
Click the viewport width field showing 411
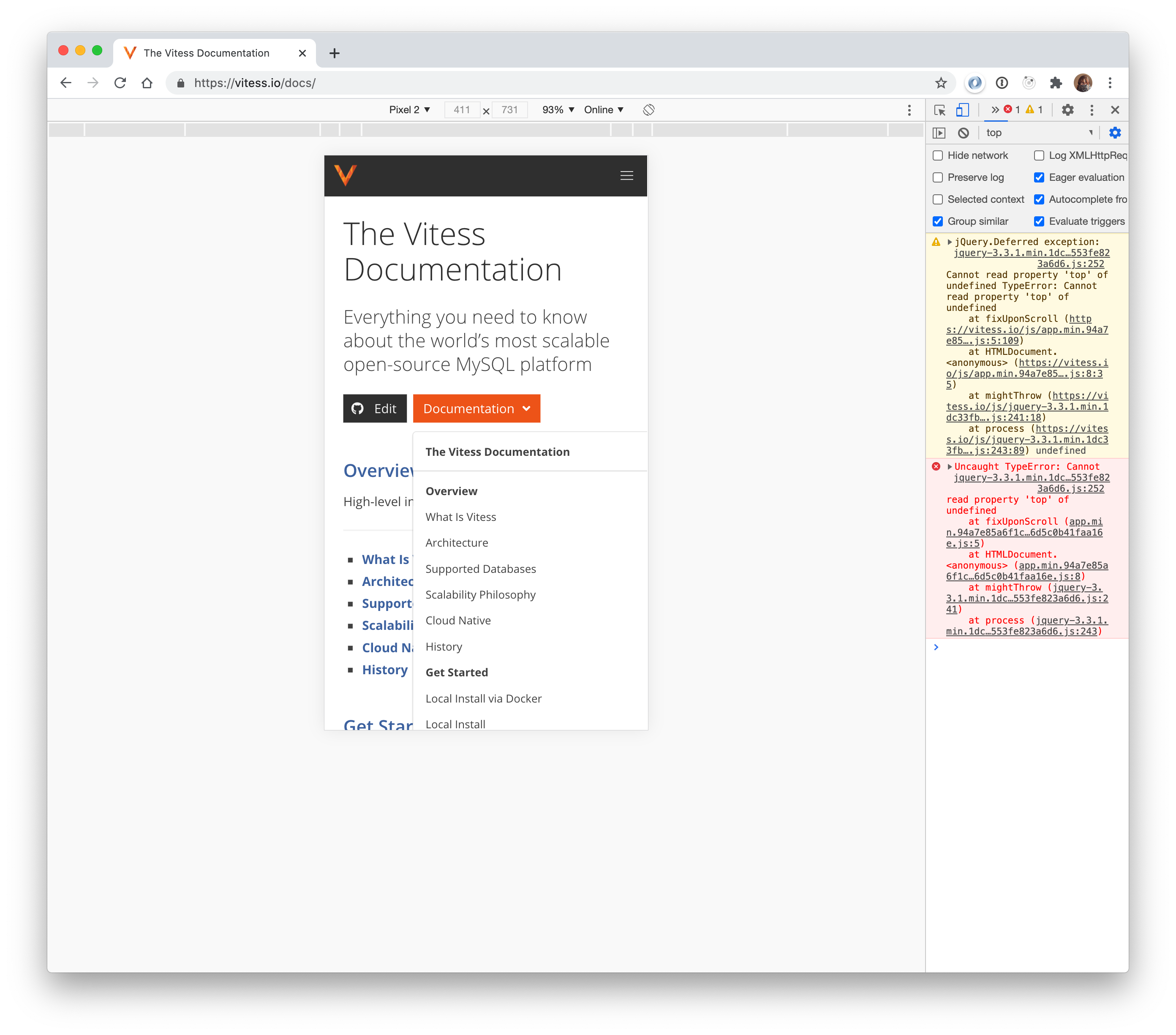461,110
